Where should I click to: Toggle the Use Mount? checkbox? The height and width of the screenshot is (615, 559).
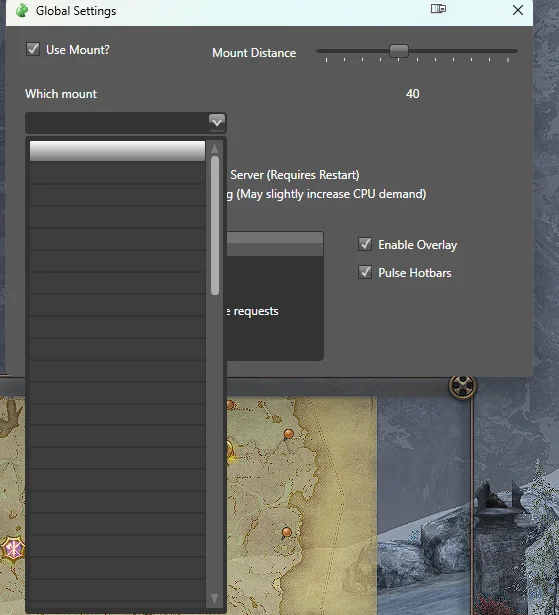[x=33, y=49]
